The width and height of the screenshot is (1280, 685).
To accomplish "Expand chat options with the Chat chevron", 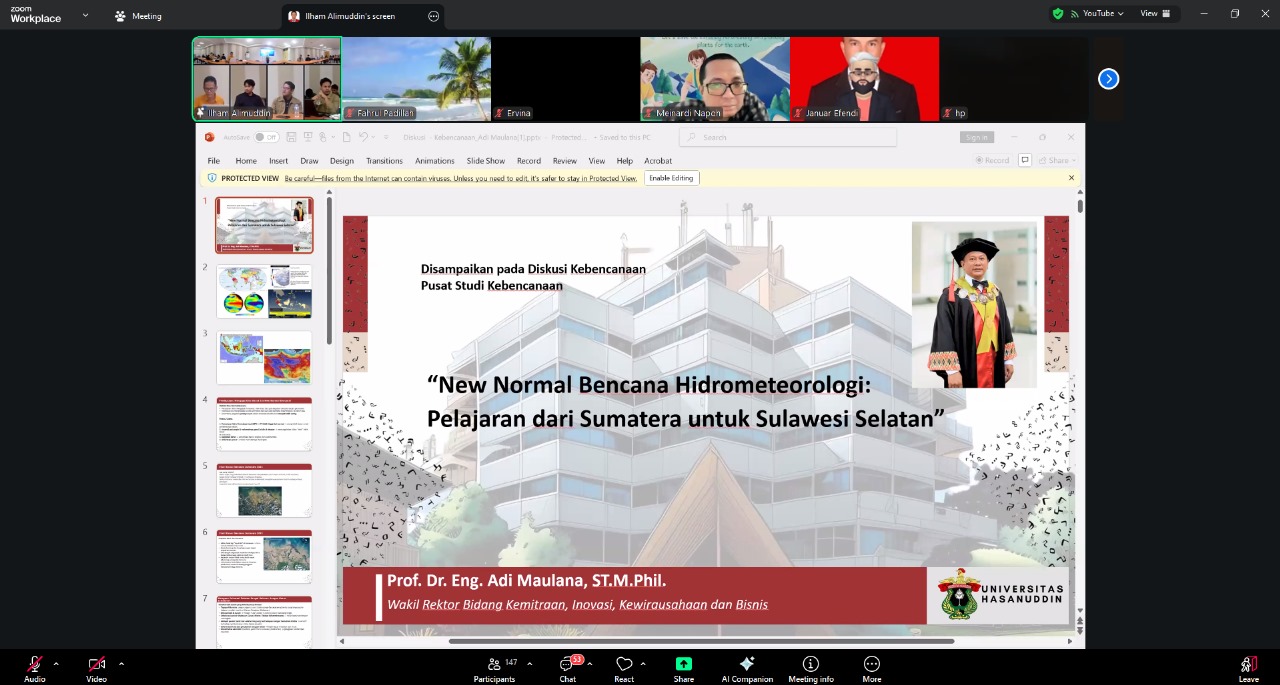I will click(x=589, y=663).
